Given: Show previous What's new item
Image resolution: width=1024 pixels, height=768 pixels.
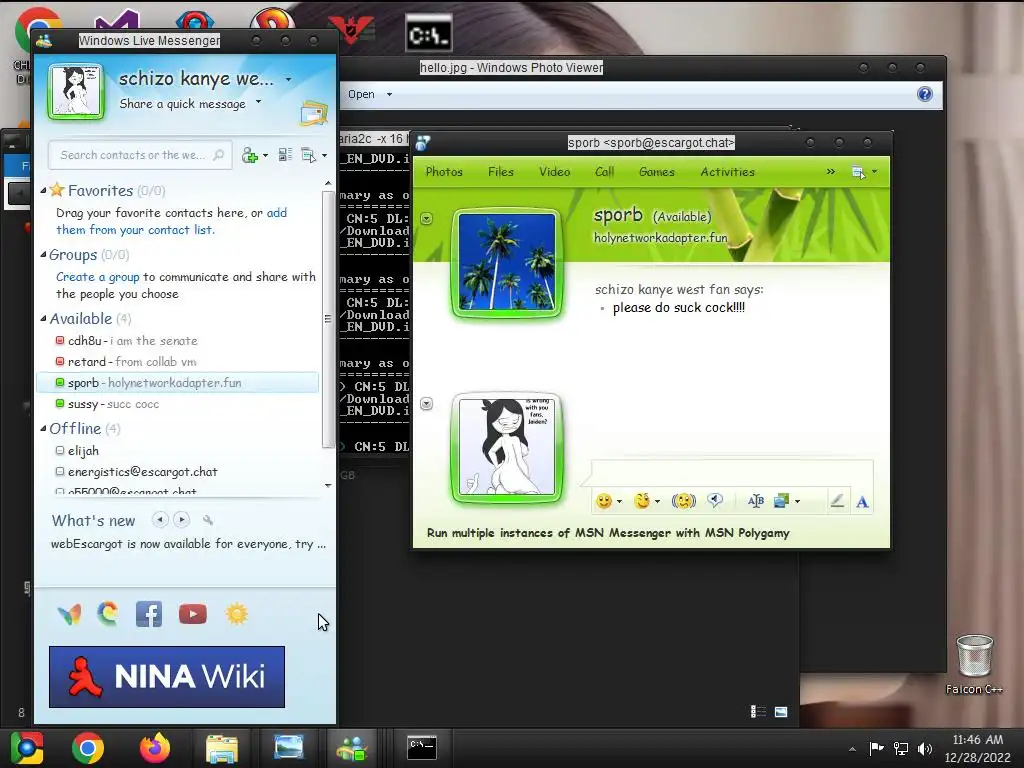Looking at the screenshot, I should [x=160, y=520].
